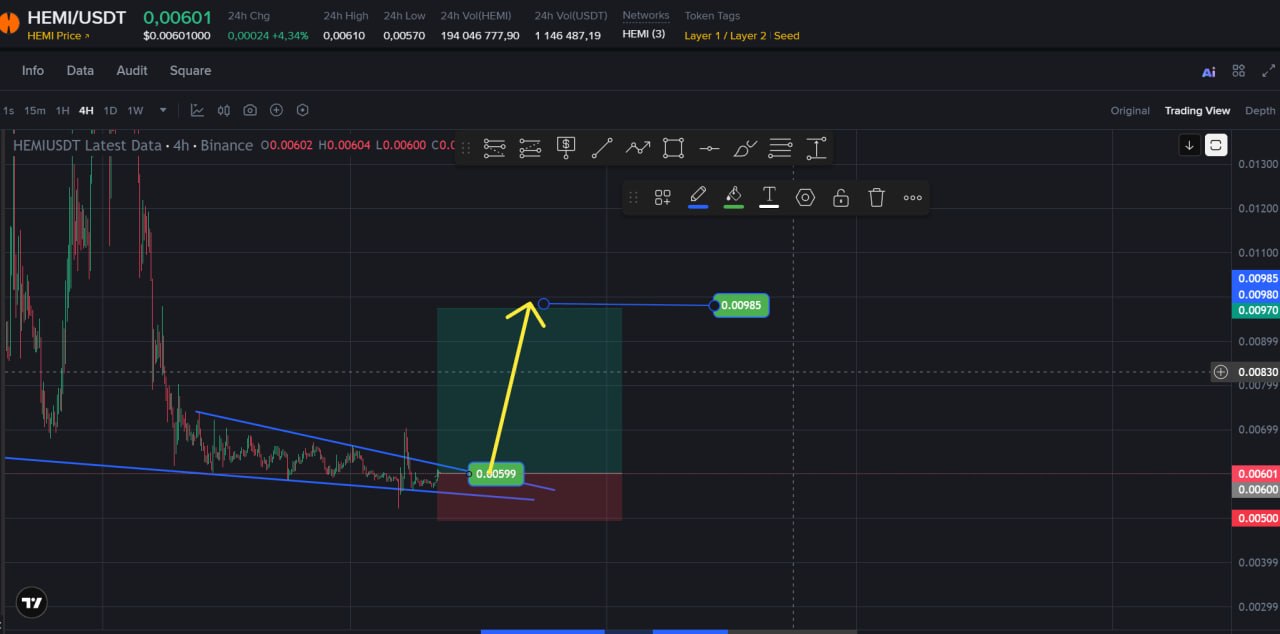The height and width of the screenshot is (634, 1280).
Task: Select the Fibonacci retracement lines tool
Action: (x=781, y=148)
